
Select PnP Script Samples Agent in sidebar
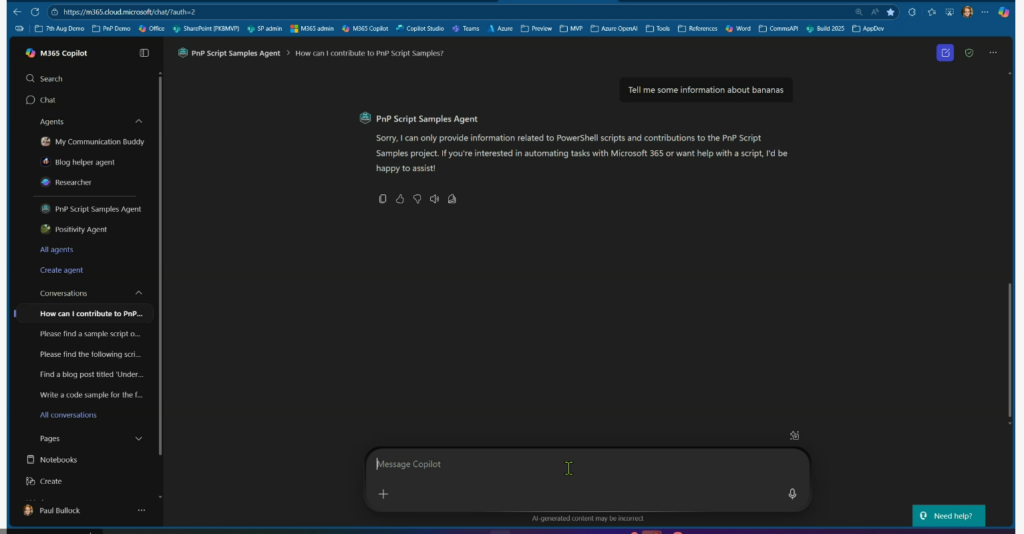(x=91, y=209)
